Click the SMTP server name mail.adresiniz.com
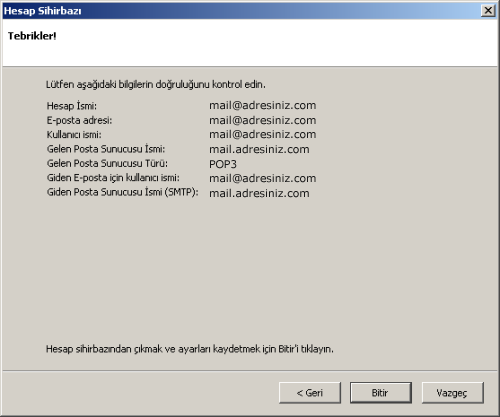This screenshot has height=417, width=500. coord(259,193)
